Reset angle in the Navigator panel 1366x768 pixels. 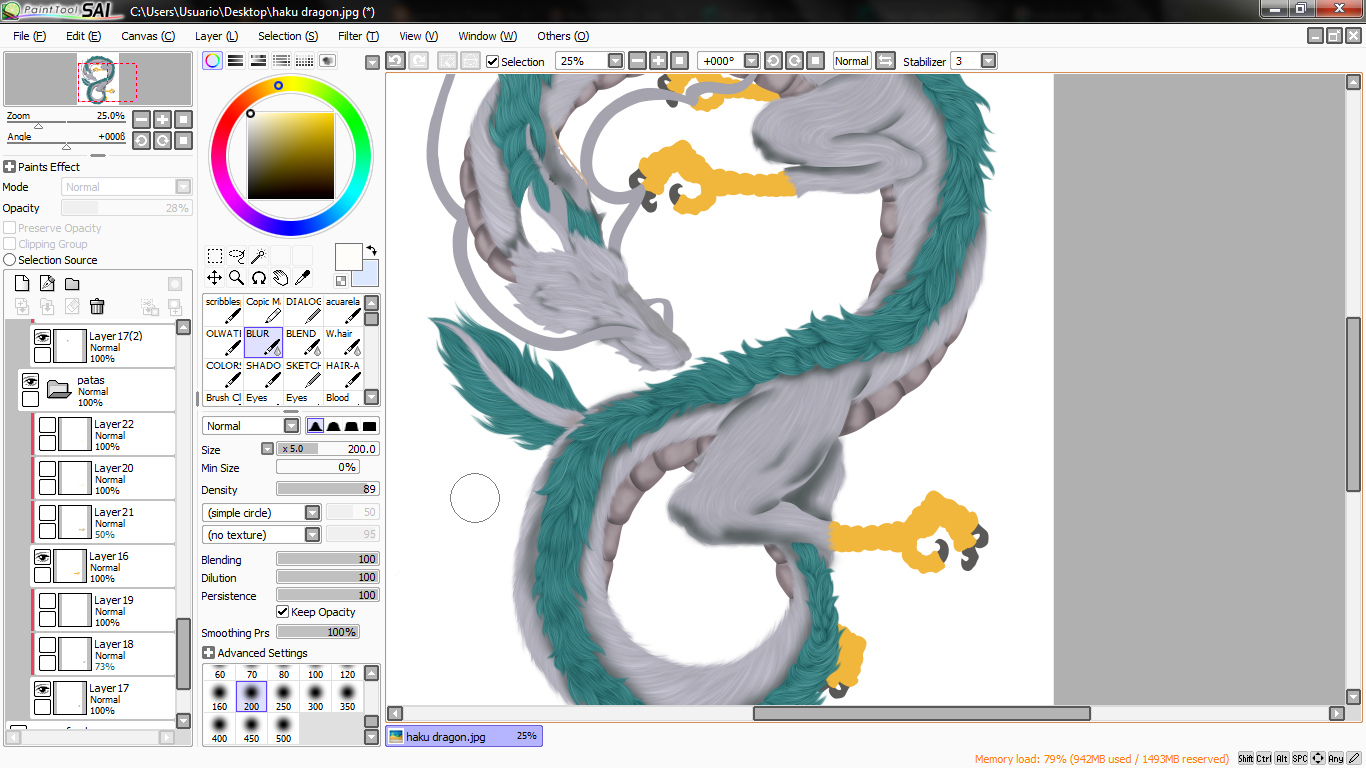tap(183, 141)
